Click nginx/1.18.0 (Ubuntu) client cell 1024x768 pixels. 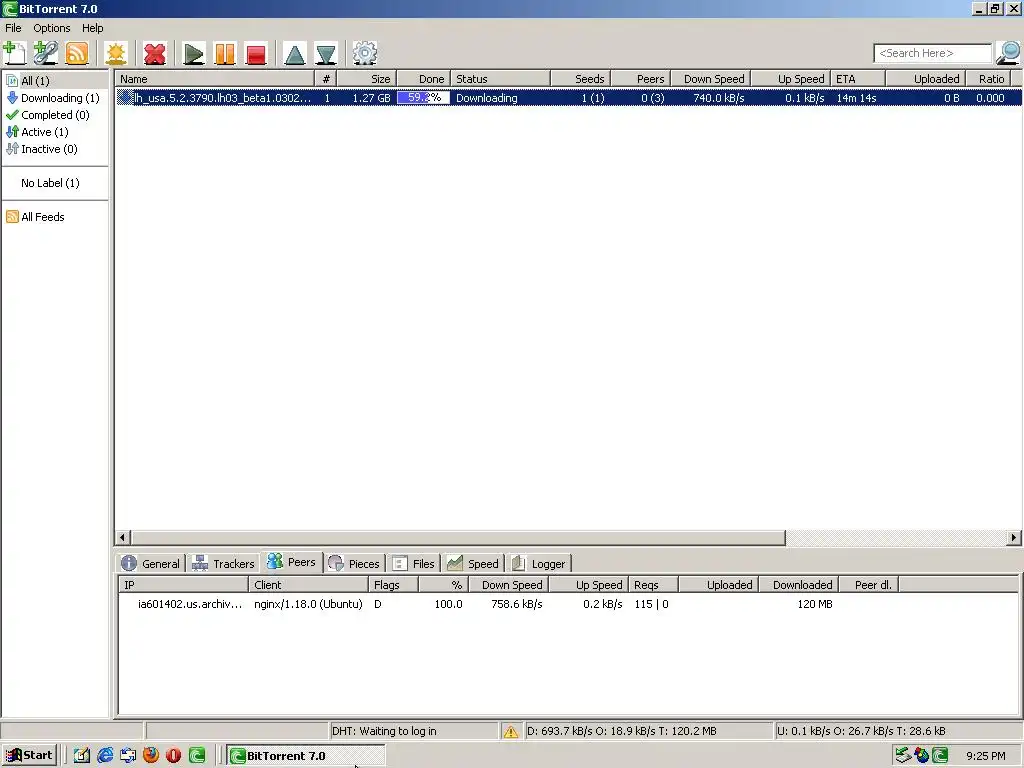[x=308, y=604]
